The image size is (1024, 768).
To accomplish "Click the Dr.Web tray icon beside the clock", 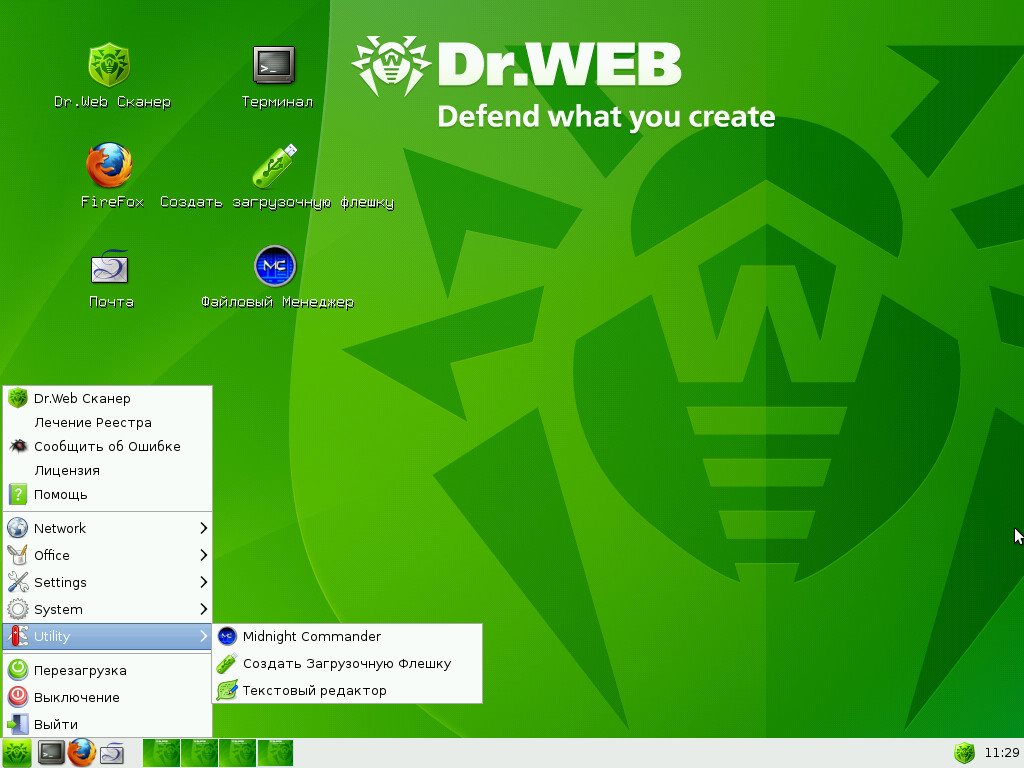I will coord(964,753).
